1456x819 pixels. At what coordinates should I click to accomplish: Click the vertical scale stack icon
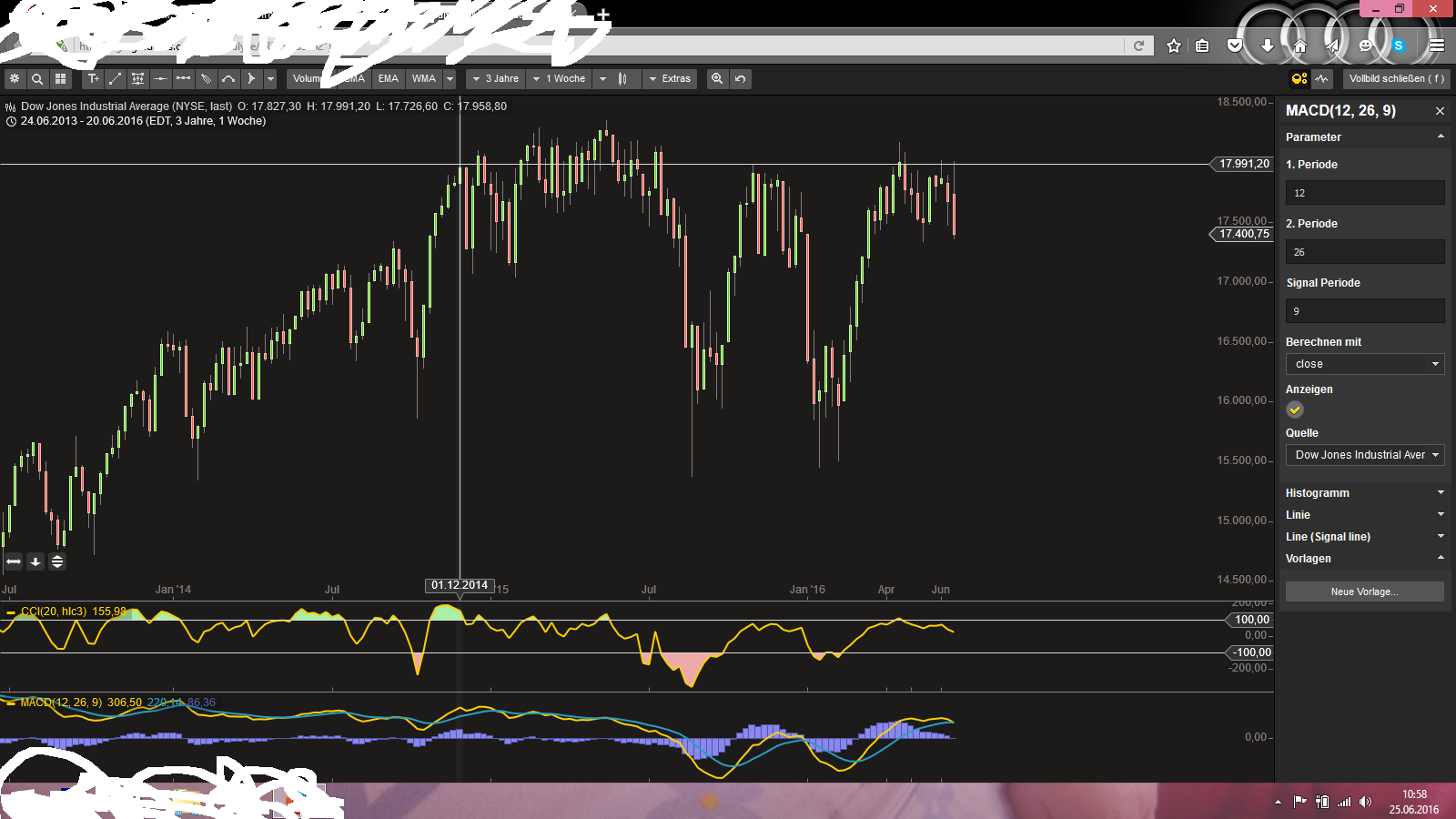pyautogui.click(x=57, y=561)
